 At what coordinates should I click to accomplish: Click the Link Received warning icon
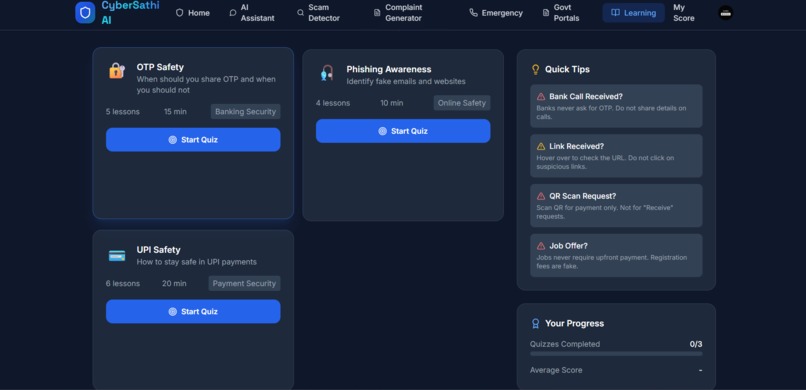(541, 146)
